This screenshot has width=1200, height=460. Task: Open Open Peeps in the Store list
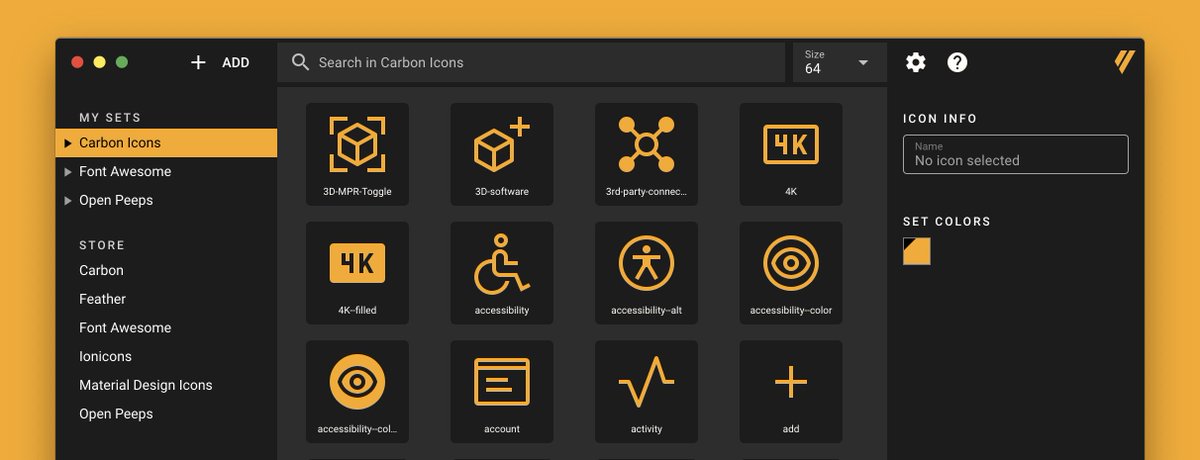pyautogui.click(x=116, y=414)
